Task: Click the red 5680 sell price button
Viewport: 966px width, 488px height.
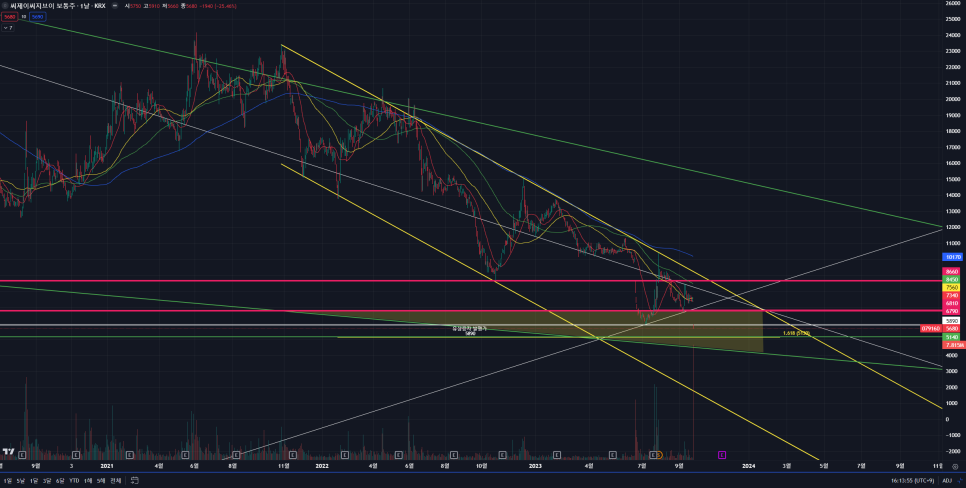Action: pyautogui.click(x=9, y=17)
